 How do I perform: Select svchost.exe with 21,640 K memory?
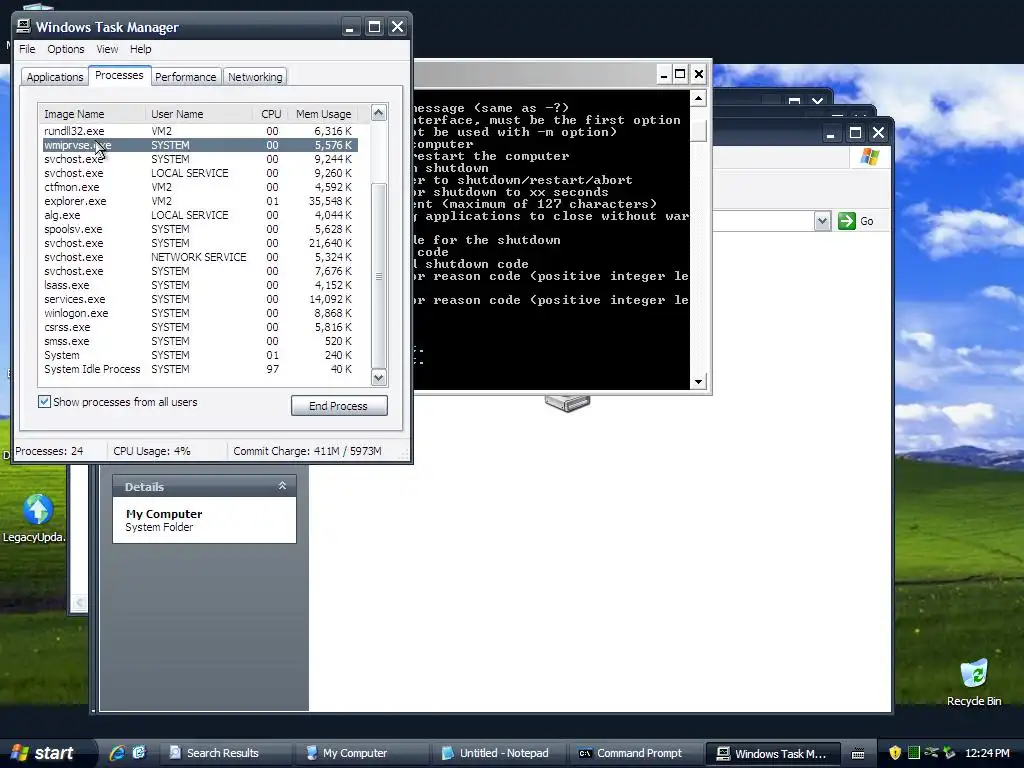pyautogui.click(x=200, y=243)
